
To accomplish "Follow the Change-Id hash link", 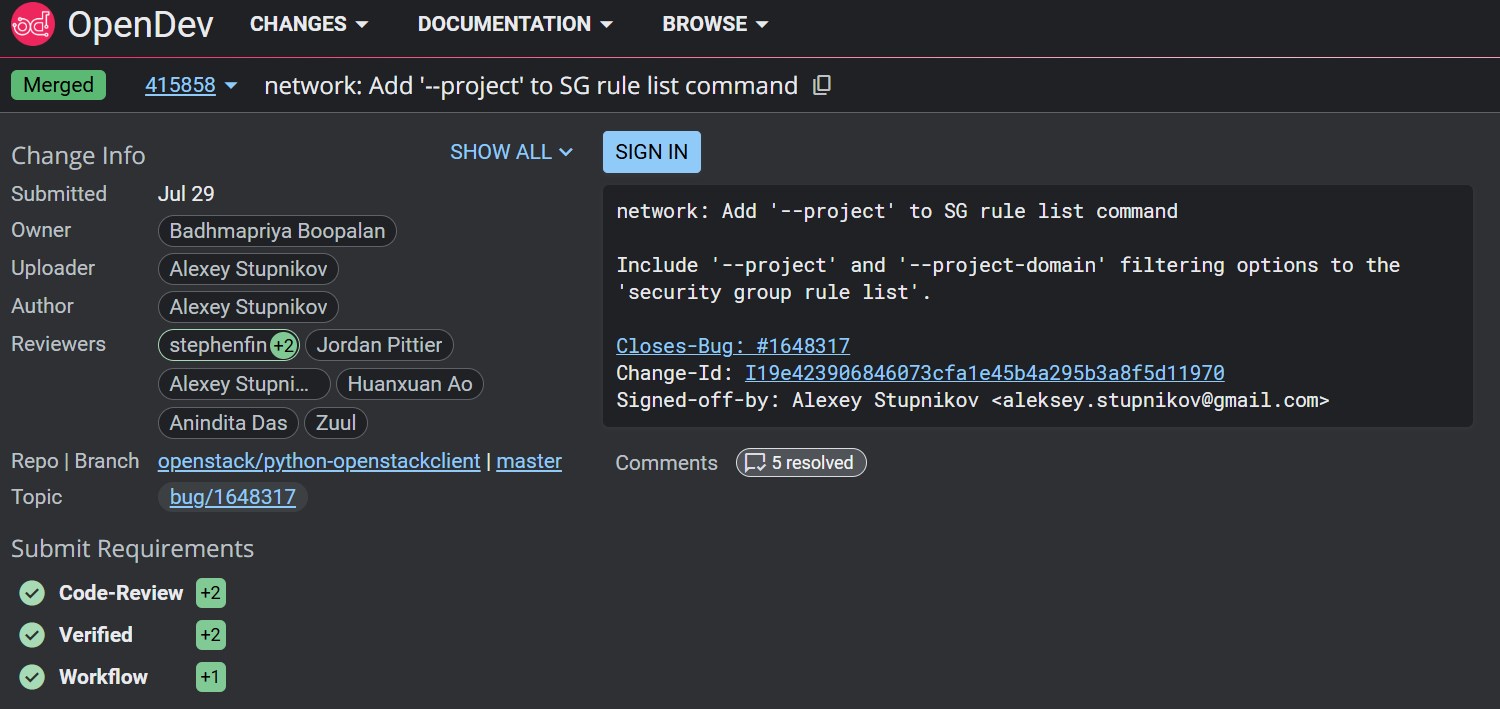I will 985,373.
